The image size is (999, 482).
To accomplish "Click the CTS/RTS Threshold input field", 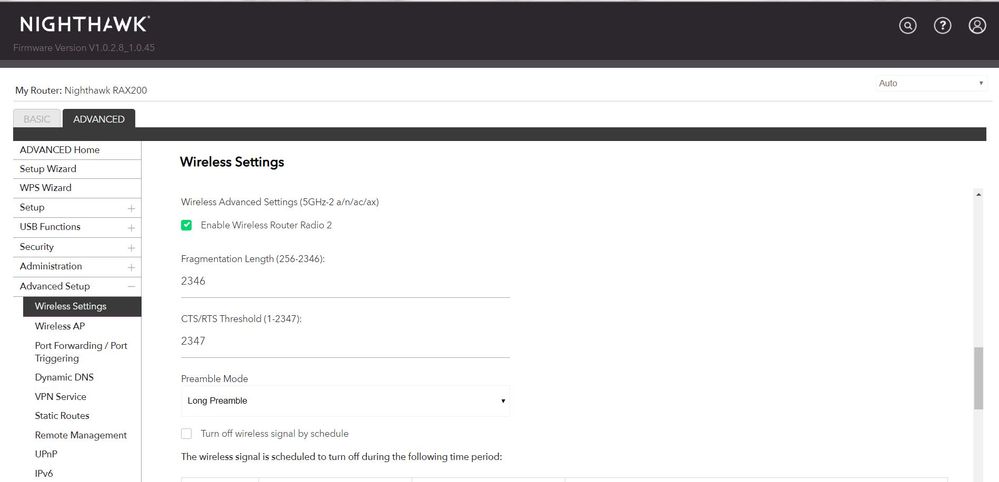I will pos(345,342).
